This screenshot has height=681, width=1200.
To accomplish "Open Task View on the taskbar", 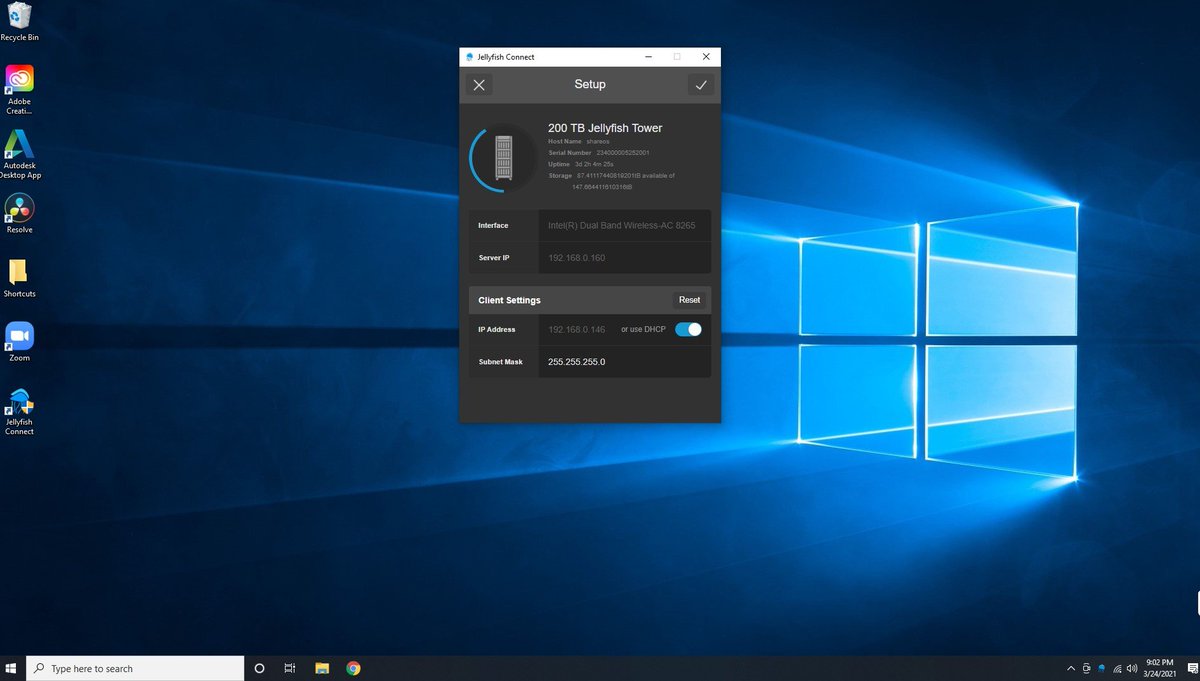I will coord(289,668).
